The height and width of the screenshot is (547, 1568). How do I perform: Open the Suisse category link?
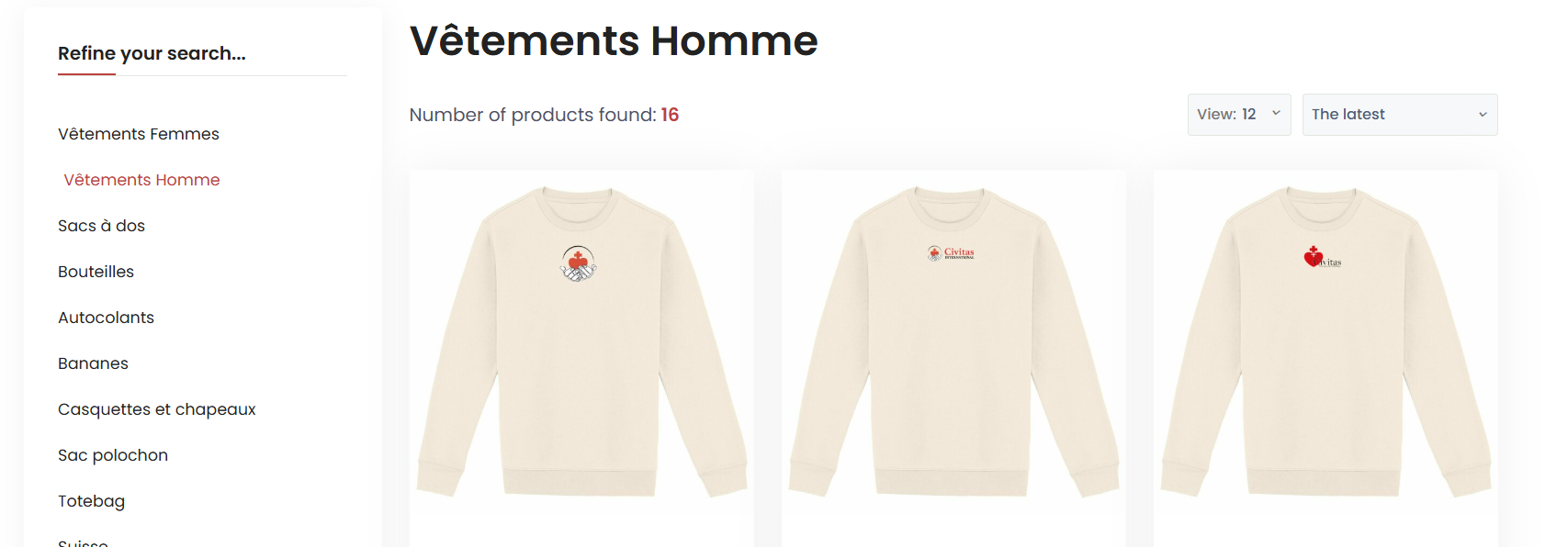pyautogui.click(x=83, y=542)
